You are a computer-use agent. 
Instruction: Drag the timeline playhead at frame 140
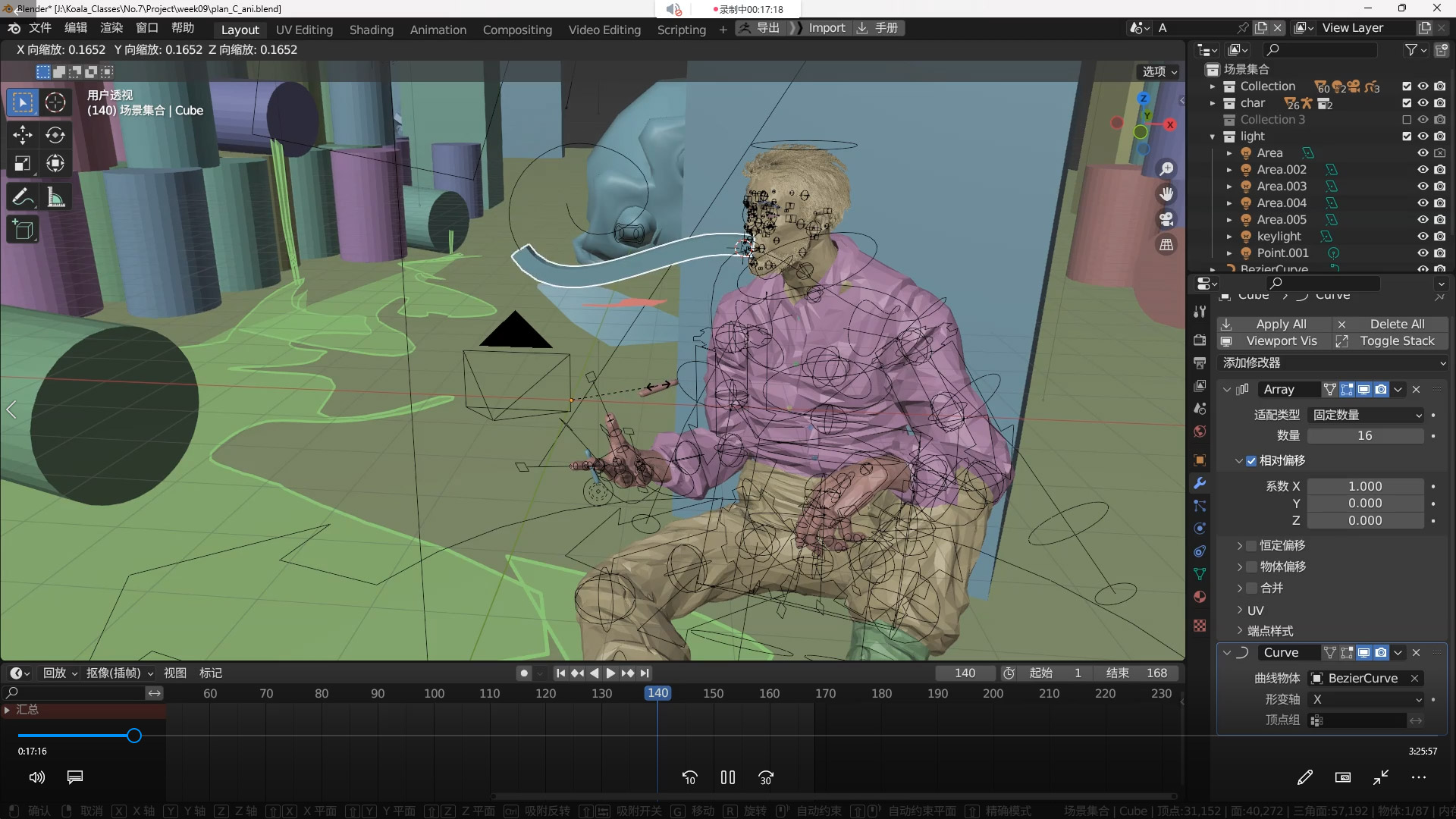pos(657,694)
